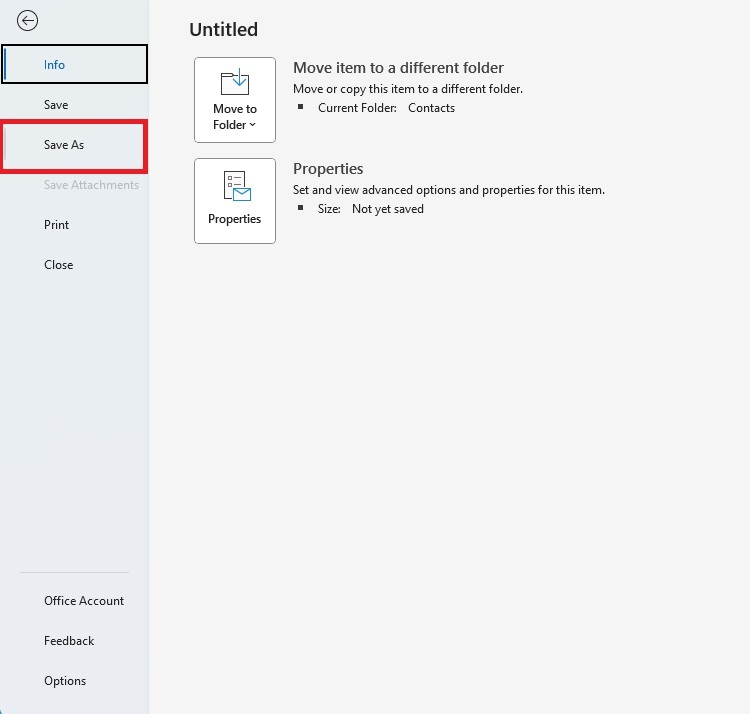Open the Print page

74,225
